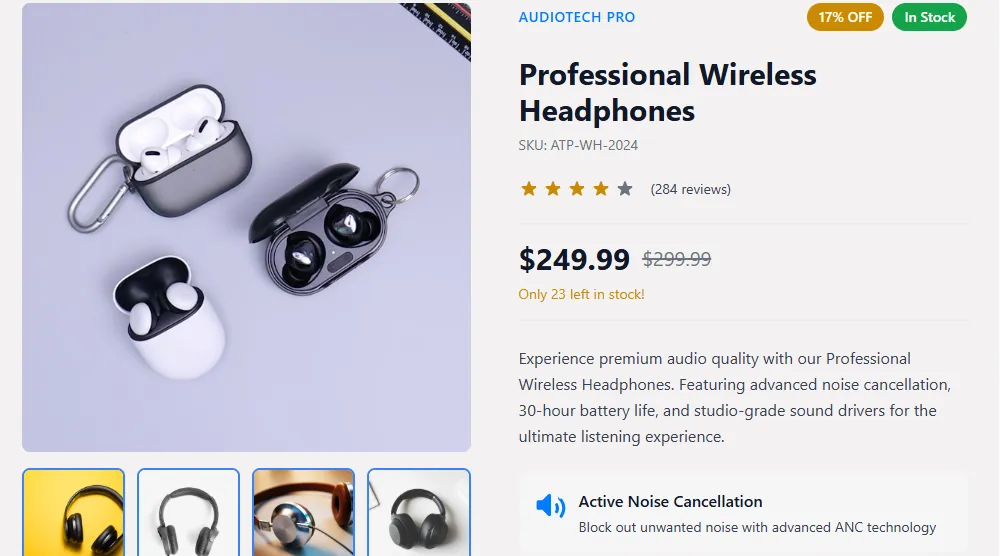1000x556 pixels.
Task: Click the $249.99 current price
Action: [574, 259]
